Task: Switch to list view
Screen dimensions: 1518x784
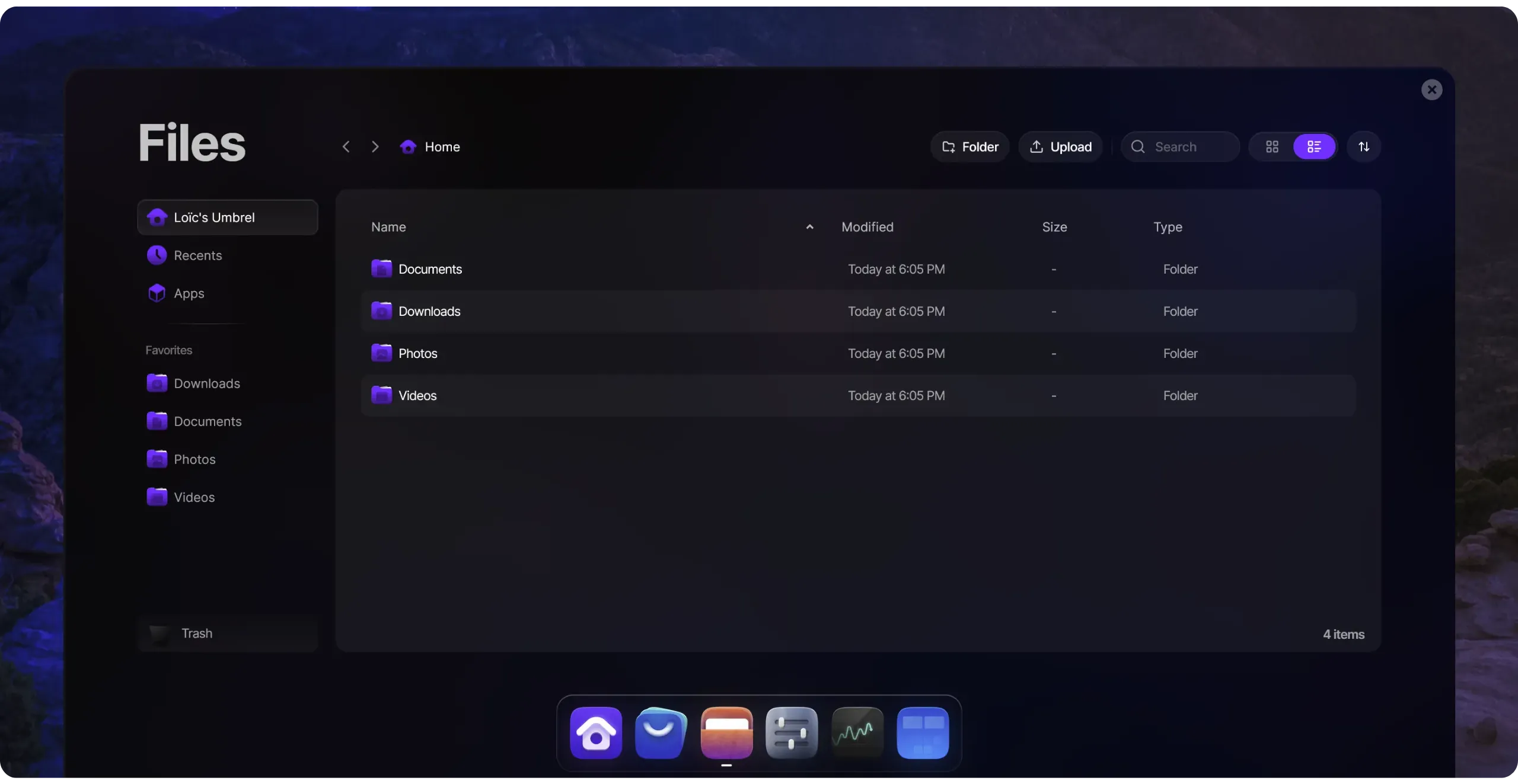Action: (x=1314, y=146)
